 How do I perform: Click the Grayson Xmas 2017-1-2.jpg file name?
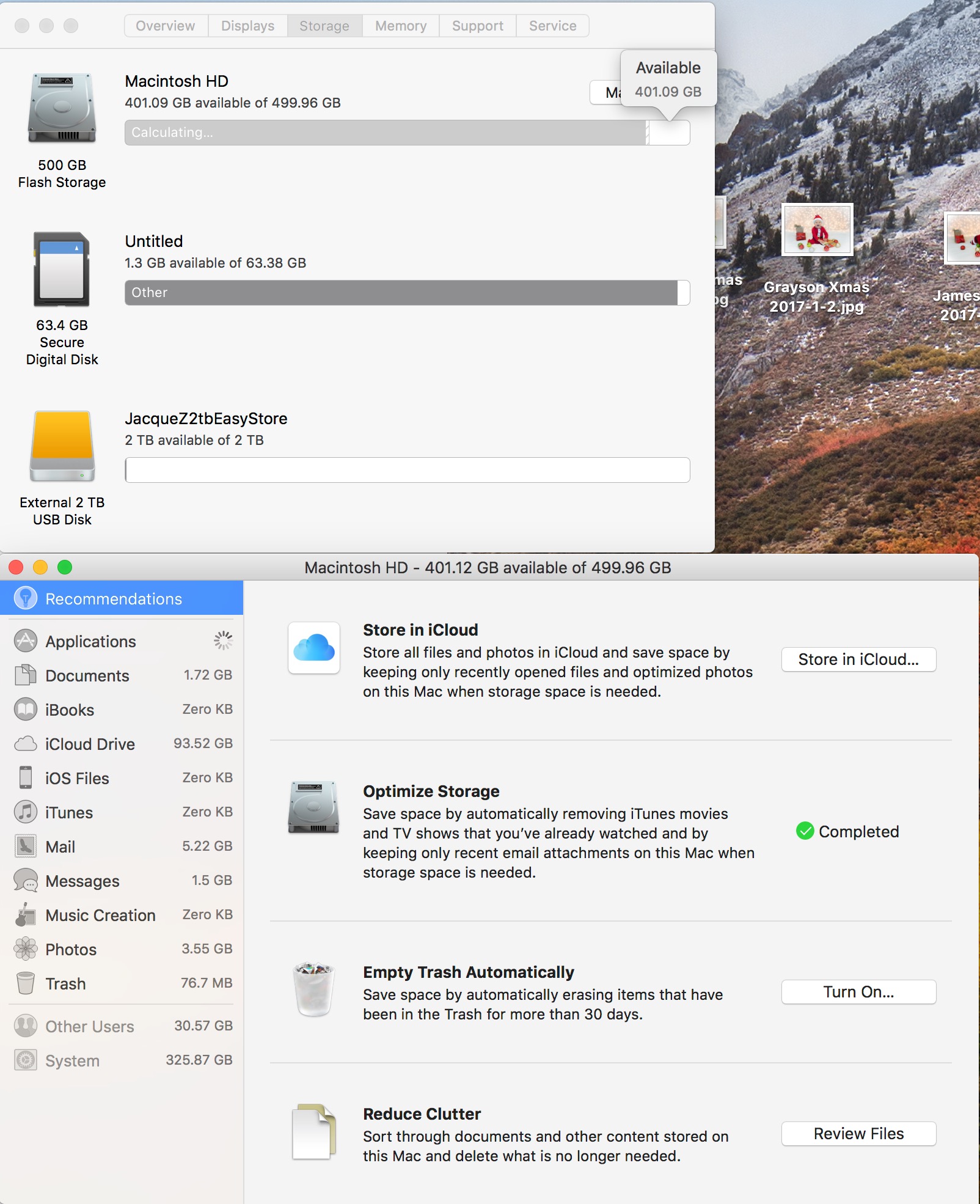pyautogui.click(x=817, y=296)
